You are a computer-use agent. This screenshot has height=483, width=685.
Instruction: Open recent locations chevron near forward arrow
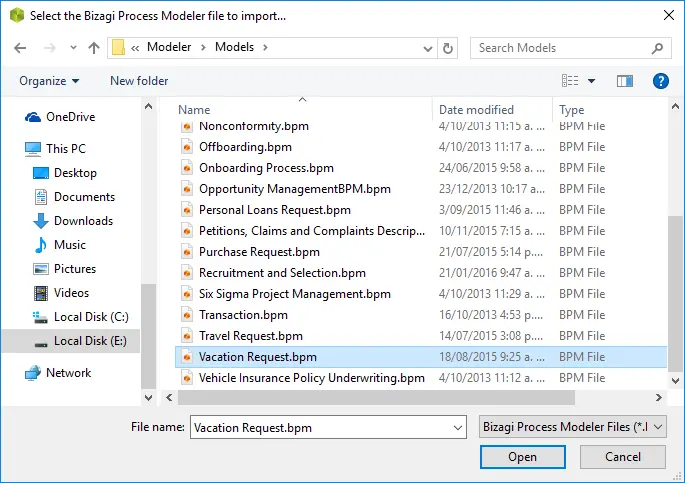73,48
